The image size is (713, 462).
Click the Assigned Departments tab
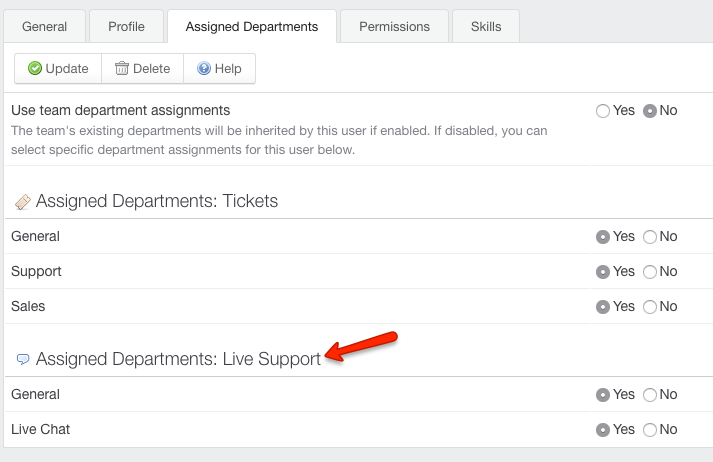(252, 26)
